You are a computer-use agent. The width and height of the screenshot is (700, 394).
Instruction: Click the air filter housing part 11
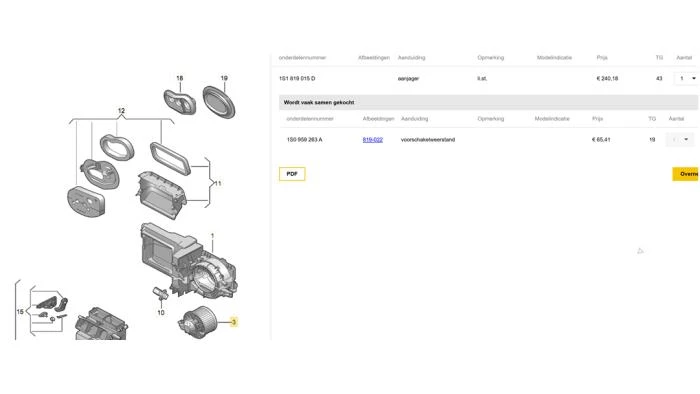click(x=161, y=195)
